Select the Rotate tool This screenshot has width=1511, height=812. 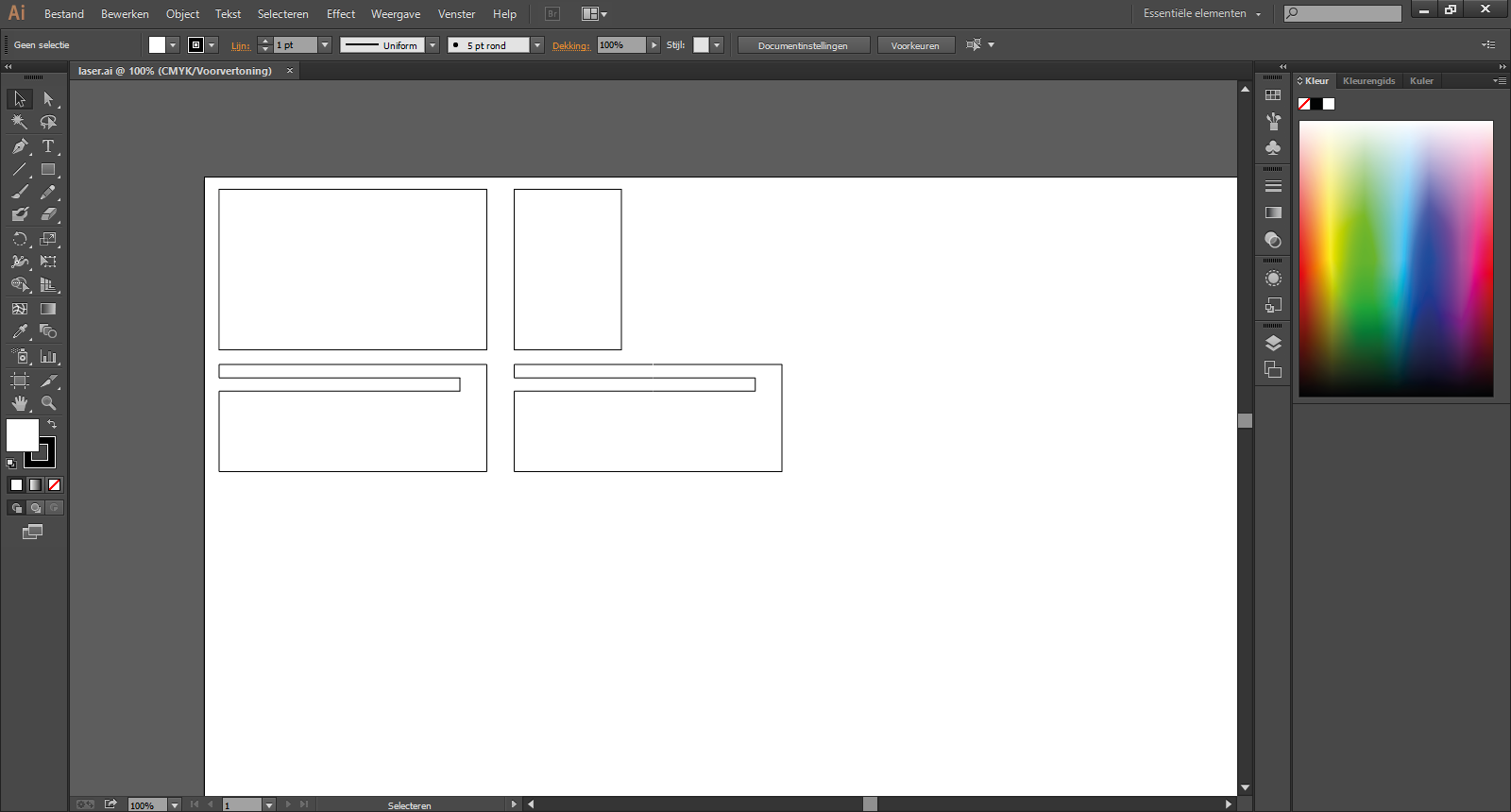(x=20, y=239)
